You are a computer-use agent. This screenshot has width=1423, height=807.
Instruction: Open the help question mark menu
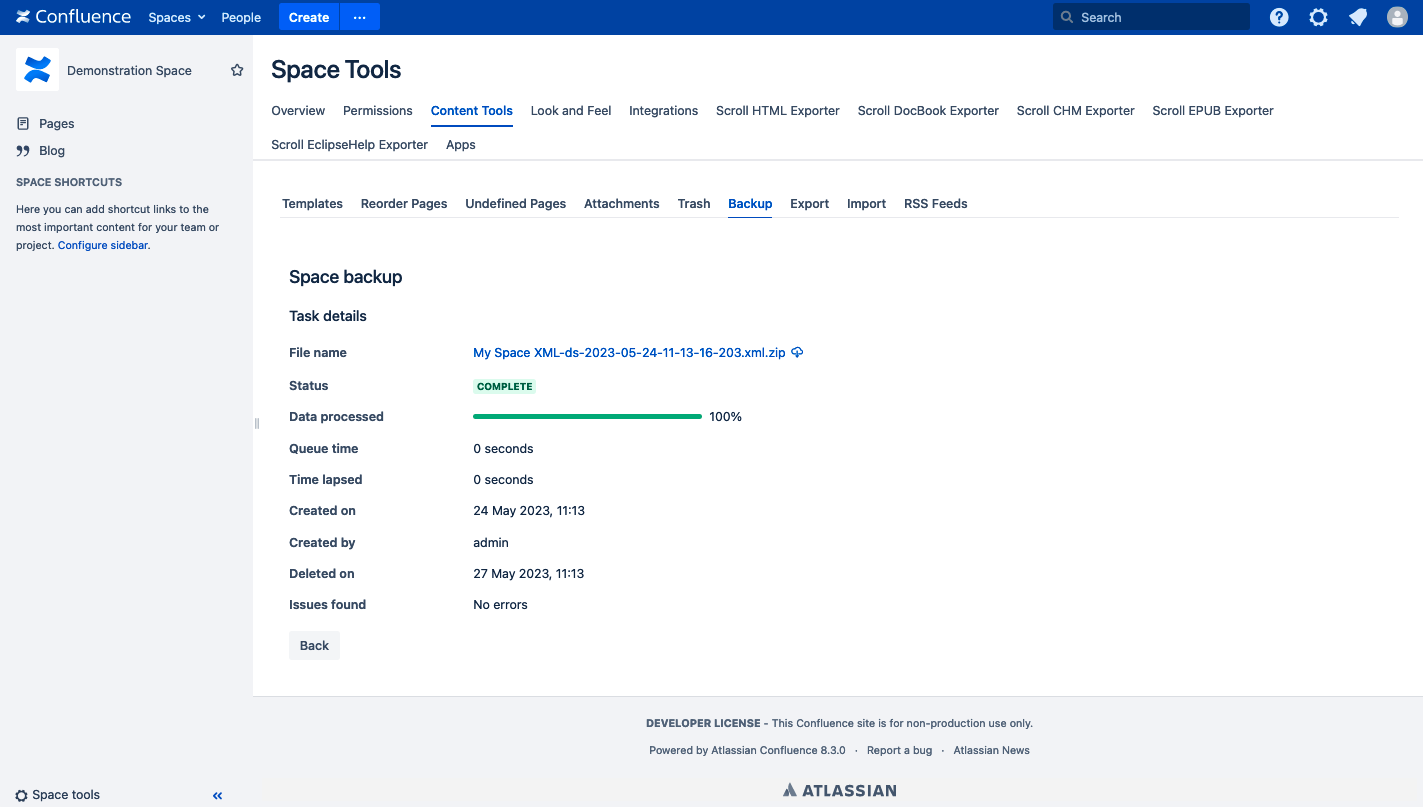1279,17
